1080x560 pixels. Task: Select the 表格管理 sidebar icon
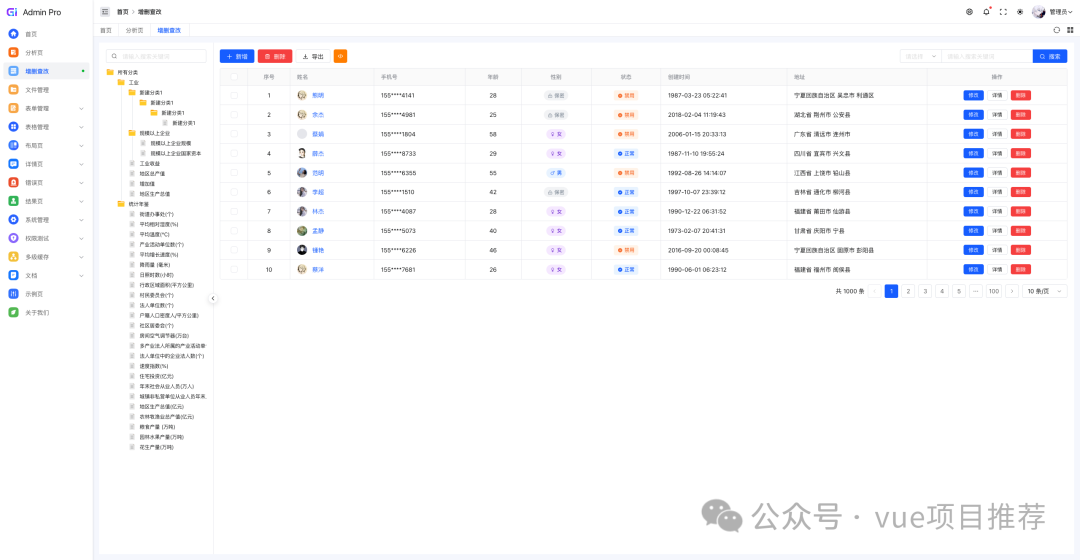pyautogui.click(x=13, y=127)
